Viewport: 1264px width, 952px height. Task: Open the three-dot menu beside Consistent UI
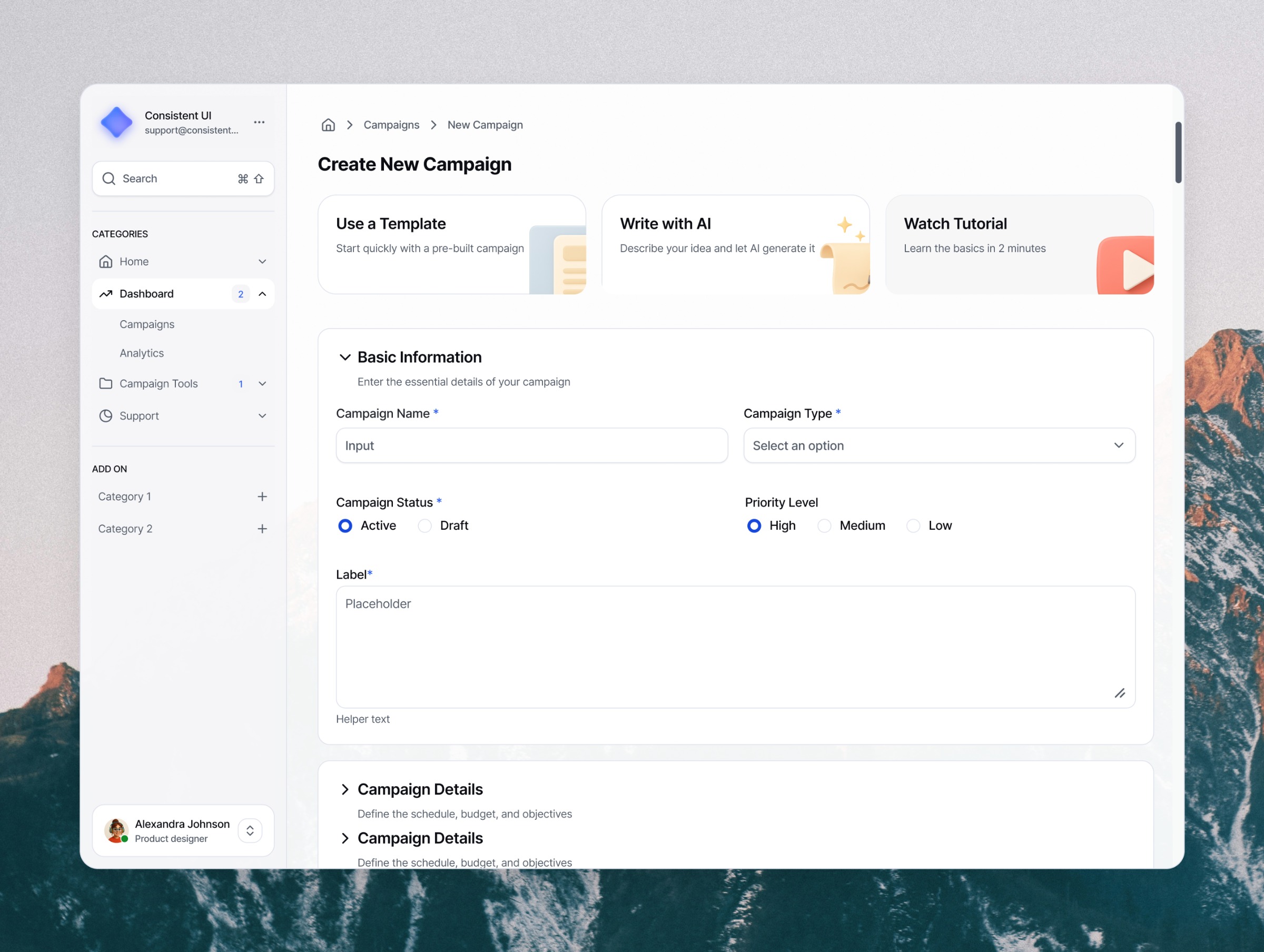[259, 122]
